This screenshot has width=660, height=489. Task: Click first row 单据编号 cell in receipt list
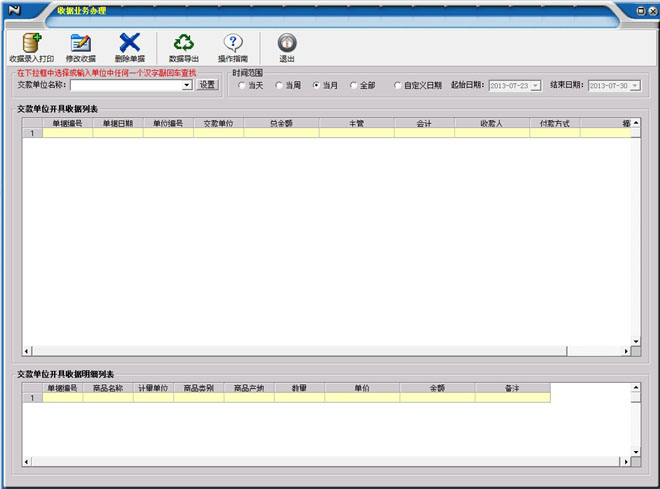click(x=68, y=133)
